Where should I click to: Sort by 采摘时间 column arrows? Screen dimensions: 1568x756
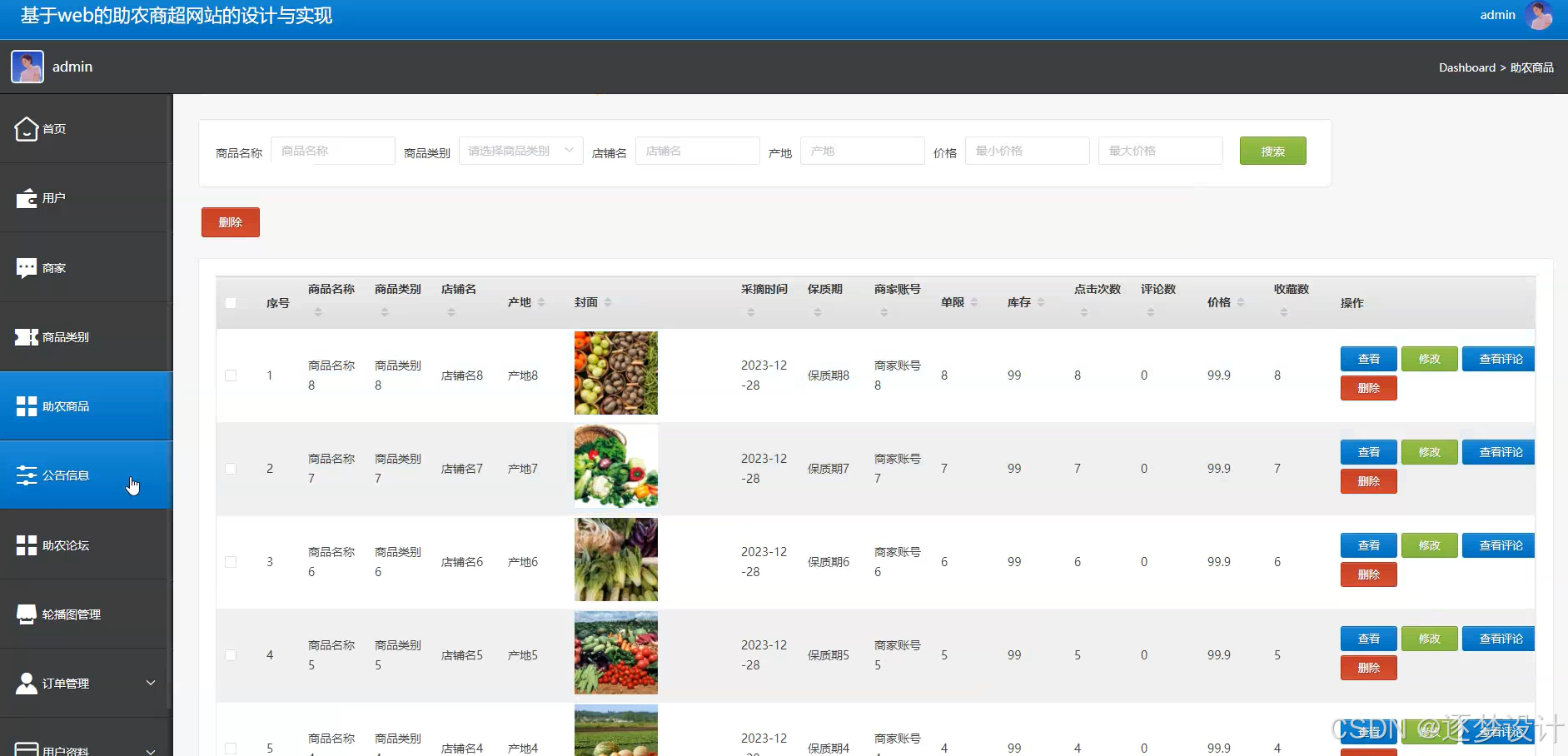(x=751, y=312)
